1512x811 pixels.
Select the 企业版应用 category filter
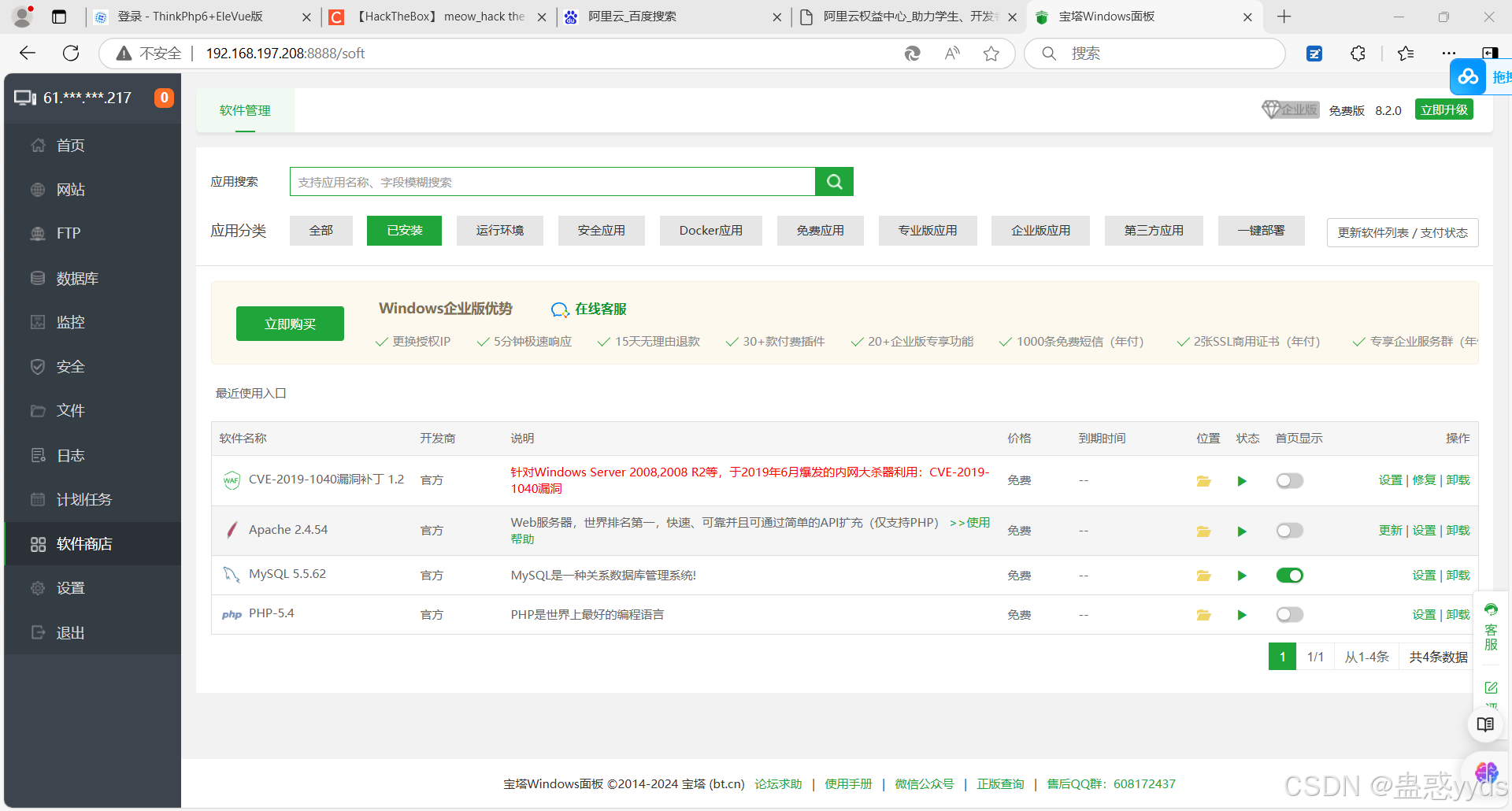(x=1040, y=231)
